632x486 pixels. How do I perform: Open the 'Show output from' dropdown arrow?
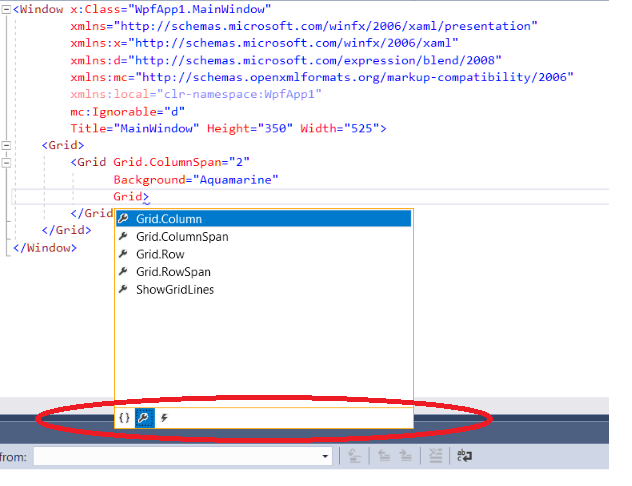[x=325, y=457]
